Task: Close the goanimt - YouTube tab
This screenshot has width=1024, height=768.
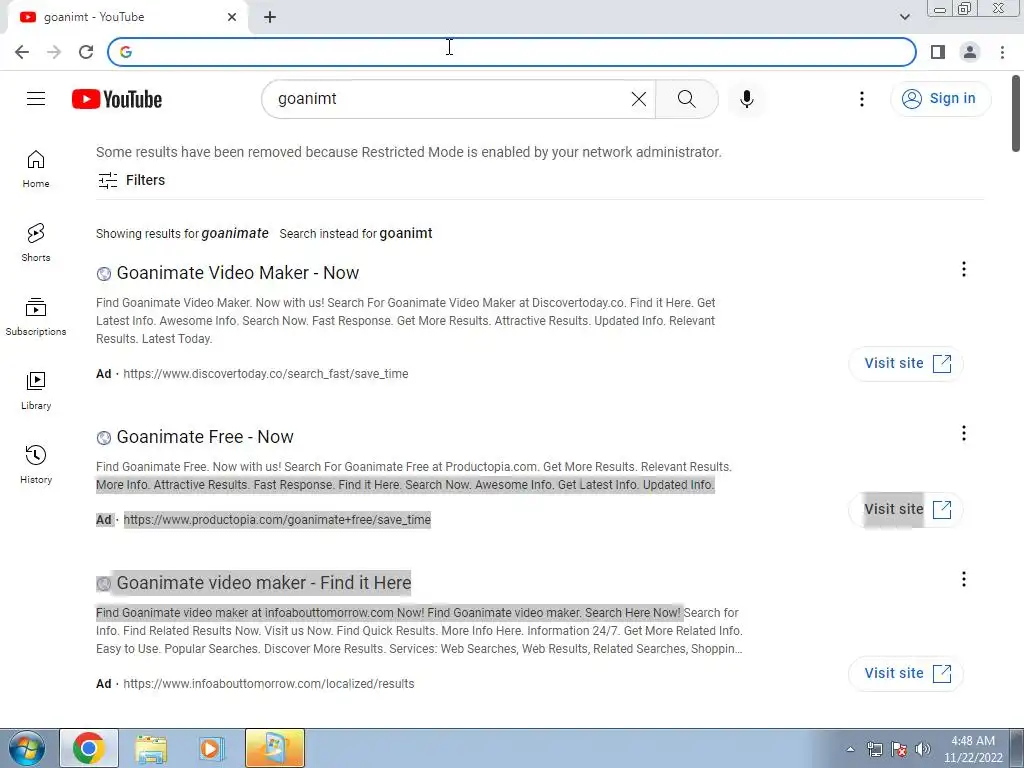Action: [x=232, y=17]
